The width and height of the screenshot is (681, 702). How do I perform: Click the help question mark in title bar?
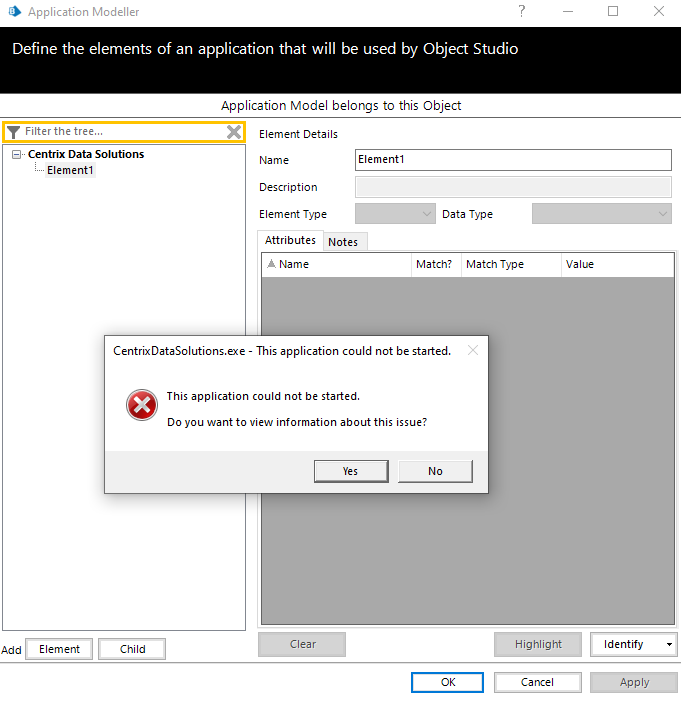coord(522,11)
